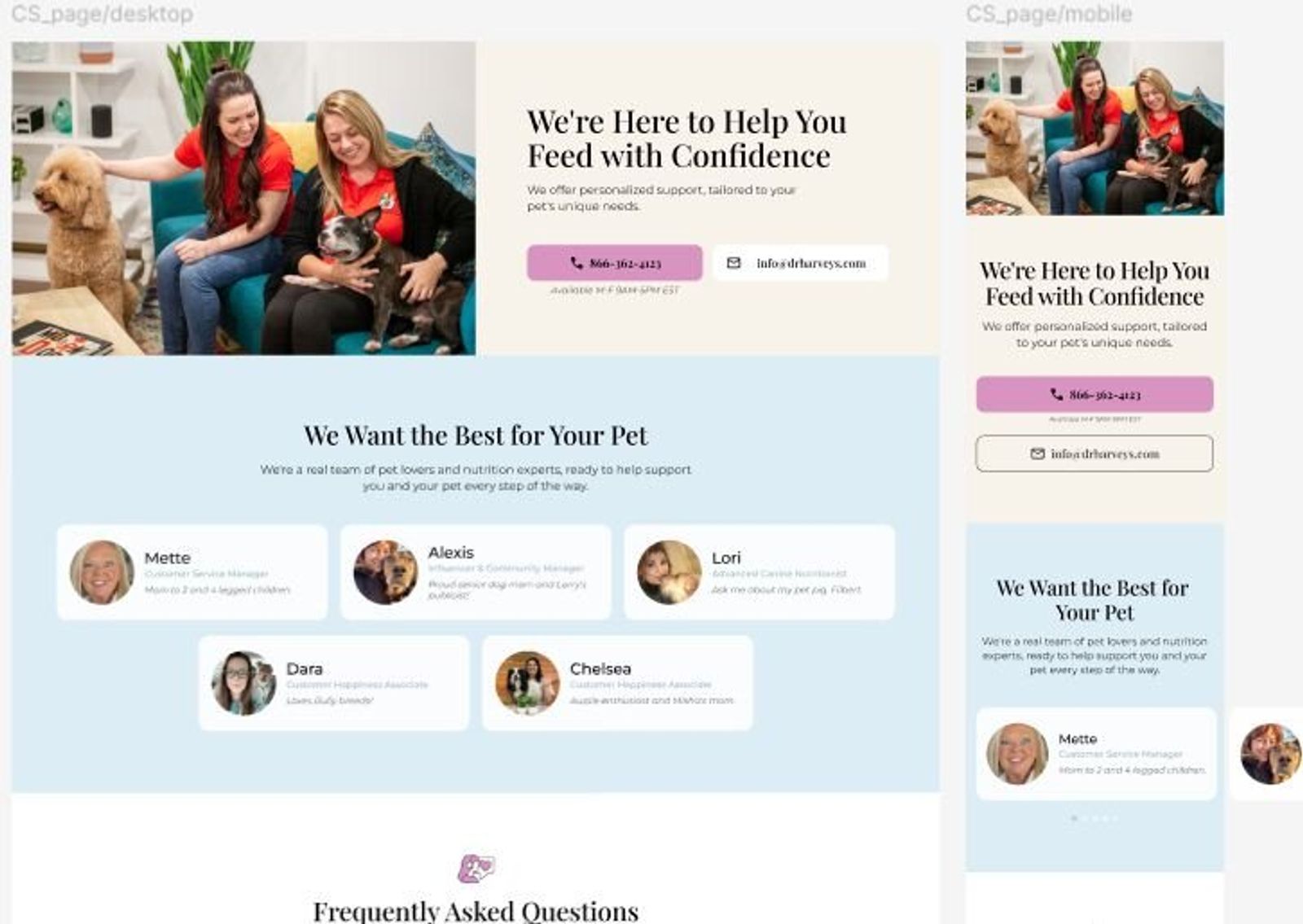Screen dimensions: 1303x924
Task: Click the carousel pagination dots under Mette card
Action: 1095,818
